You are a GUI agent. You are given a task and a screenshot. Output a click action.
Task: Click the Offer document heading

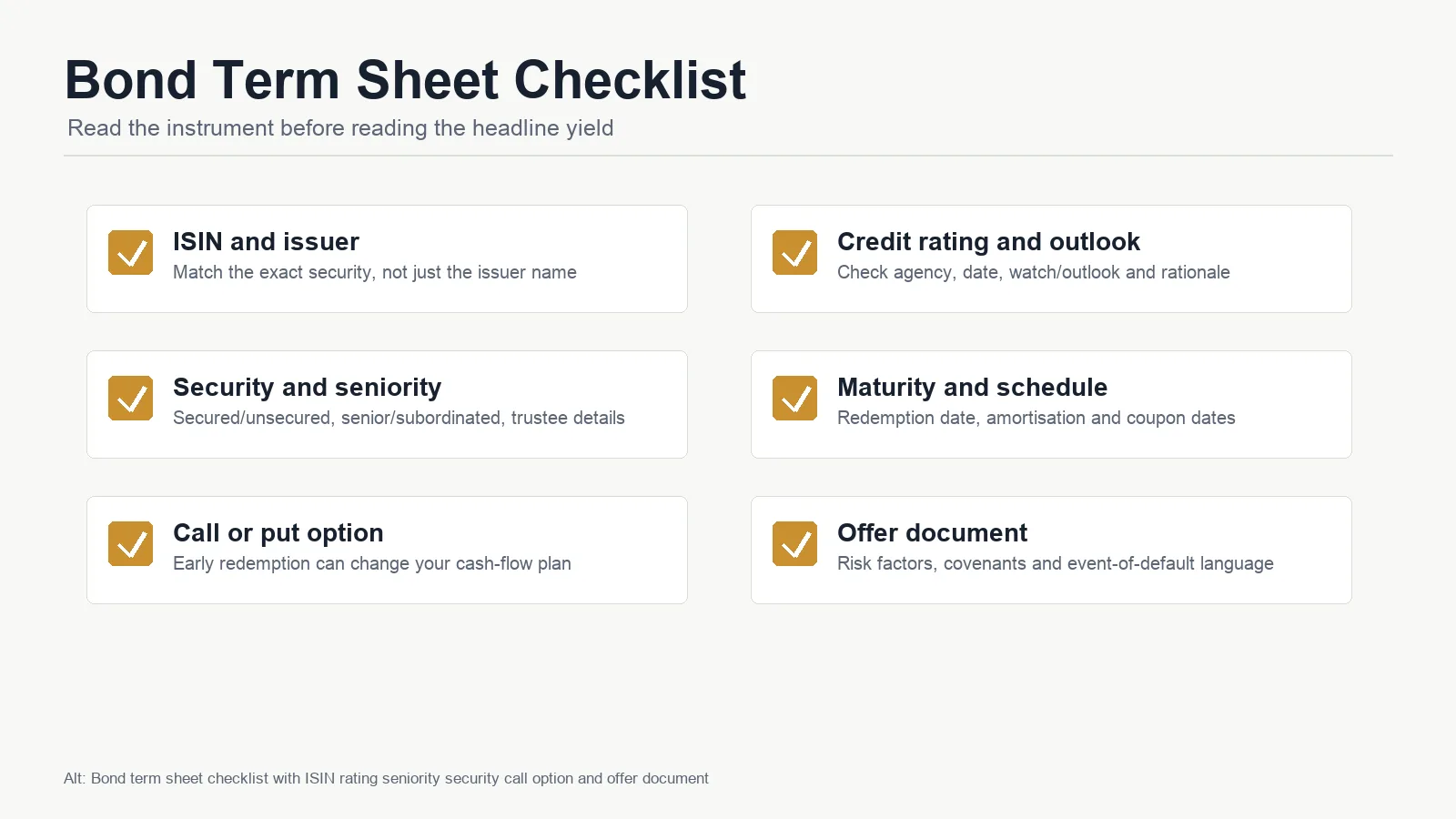coord(932,532)
